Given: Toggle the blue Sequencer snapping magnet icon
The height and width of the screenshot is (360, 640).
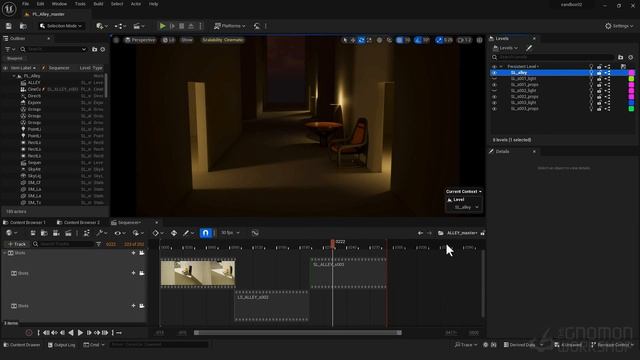Looking at the screenshot, I should tap(205, 233).
